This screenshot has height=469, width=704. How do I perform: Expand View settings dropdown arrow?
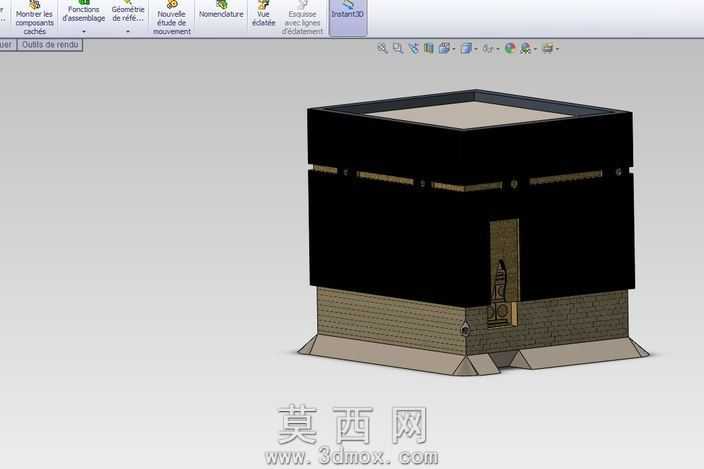coord(557,49)
